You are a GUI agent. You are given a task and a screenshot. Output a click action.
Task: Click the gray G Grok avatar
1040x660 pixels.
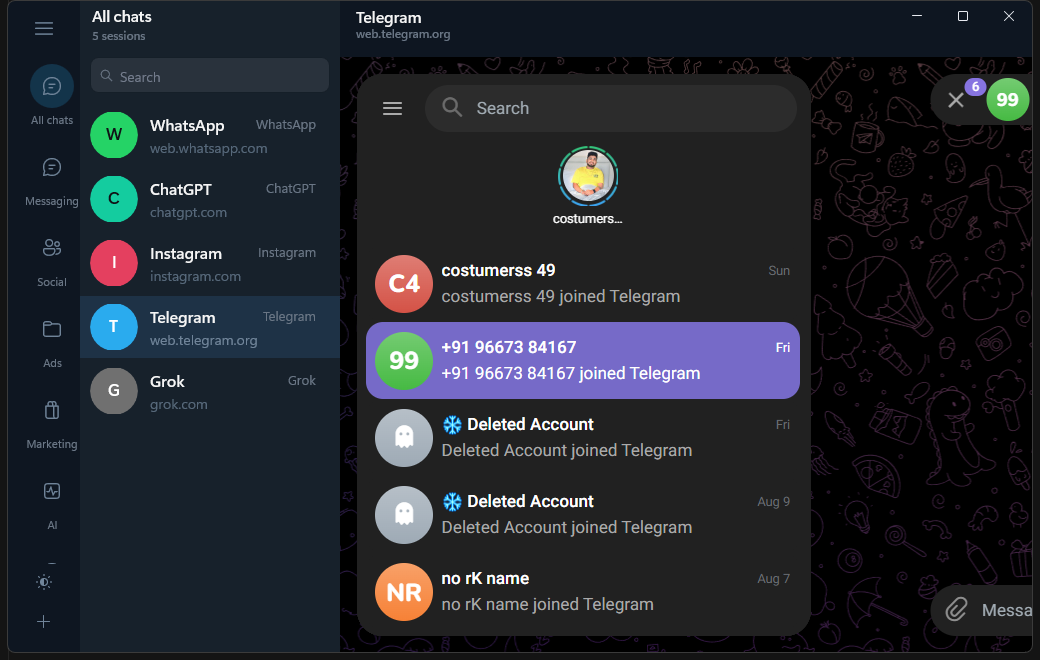click(114, 391)
